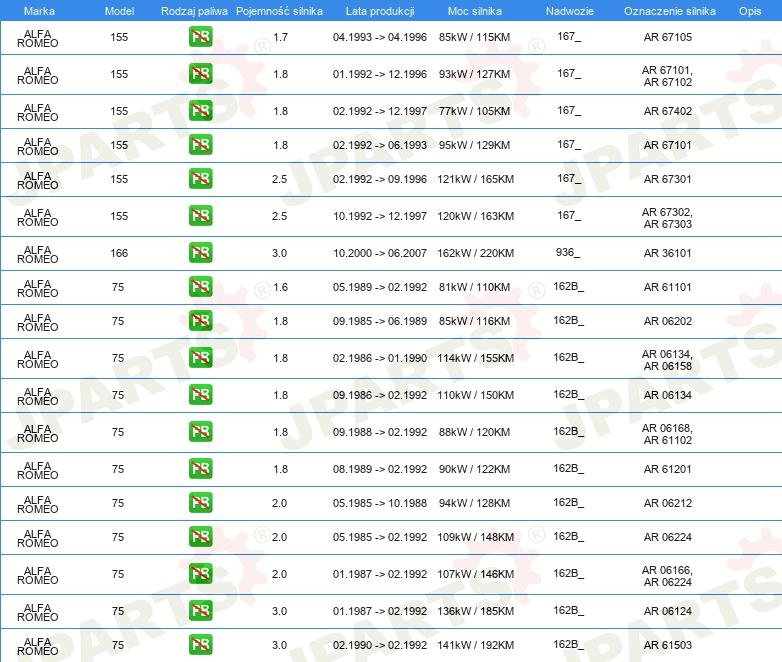The image size is (782, 662).
Task: Click production dates 02.1990 -> 02.1992
Action: coord(380,645)
